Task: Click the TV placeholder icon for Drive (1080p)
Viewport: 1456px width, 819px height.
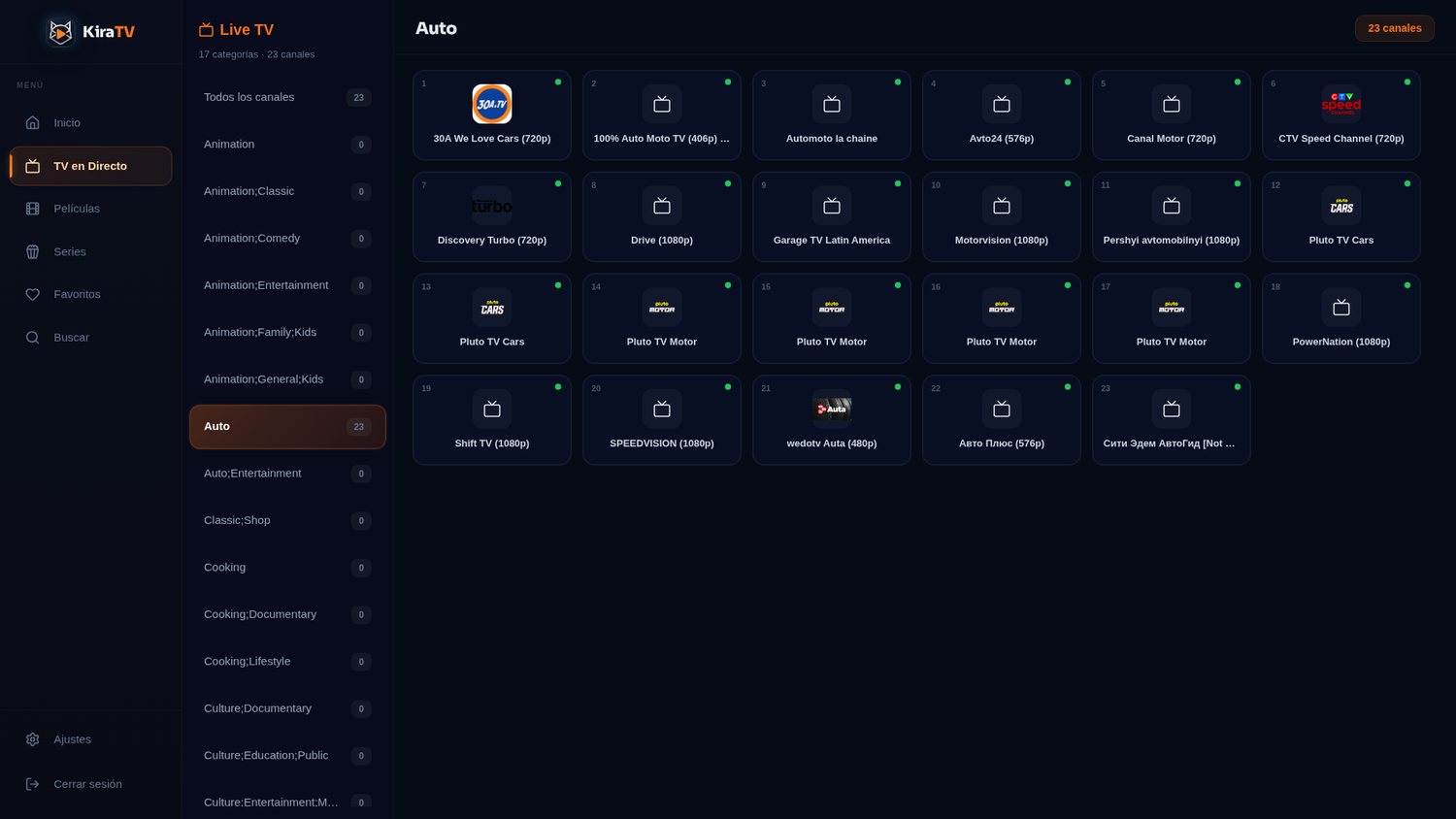Action: pos(662,206)
